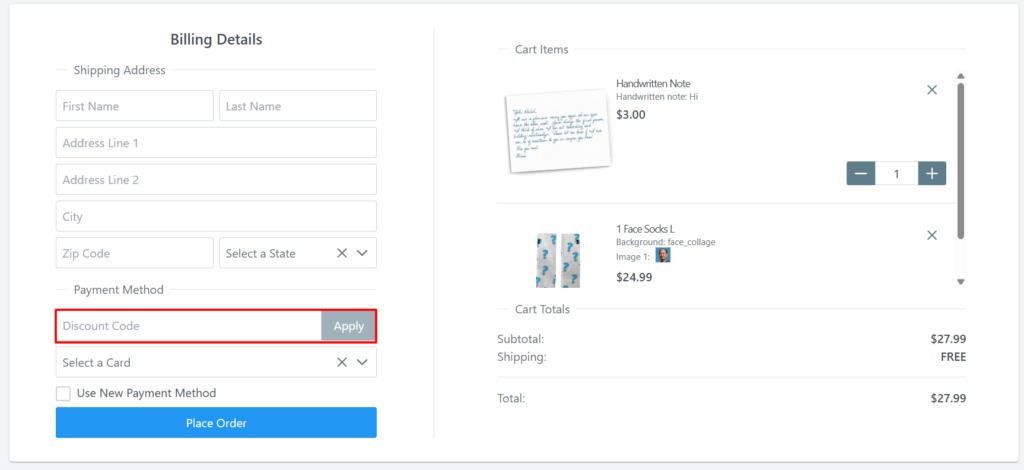Remove 1 Face Socks L item

(932, 235)
